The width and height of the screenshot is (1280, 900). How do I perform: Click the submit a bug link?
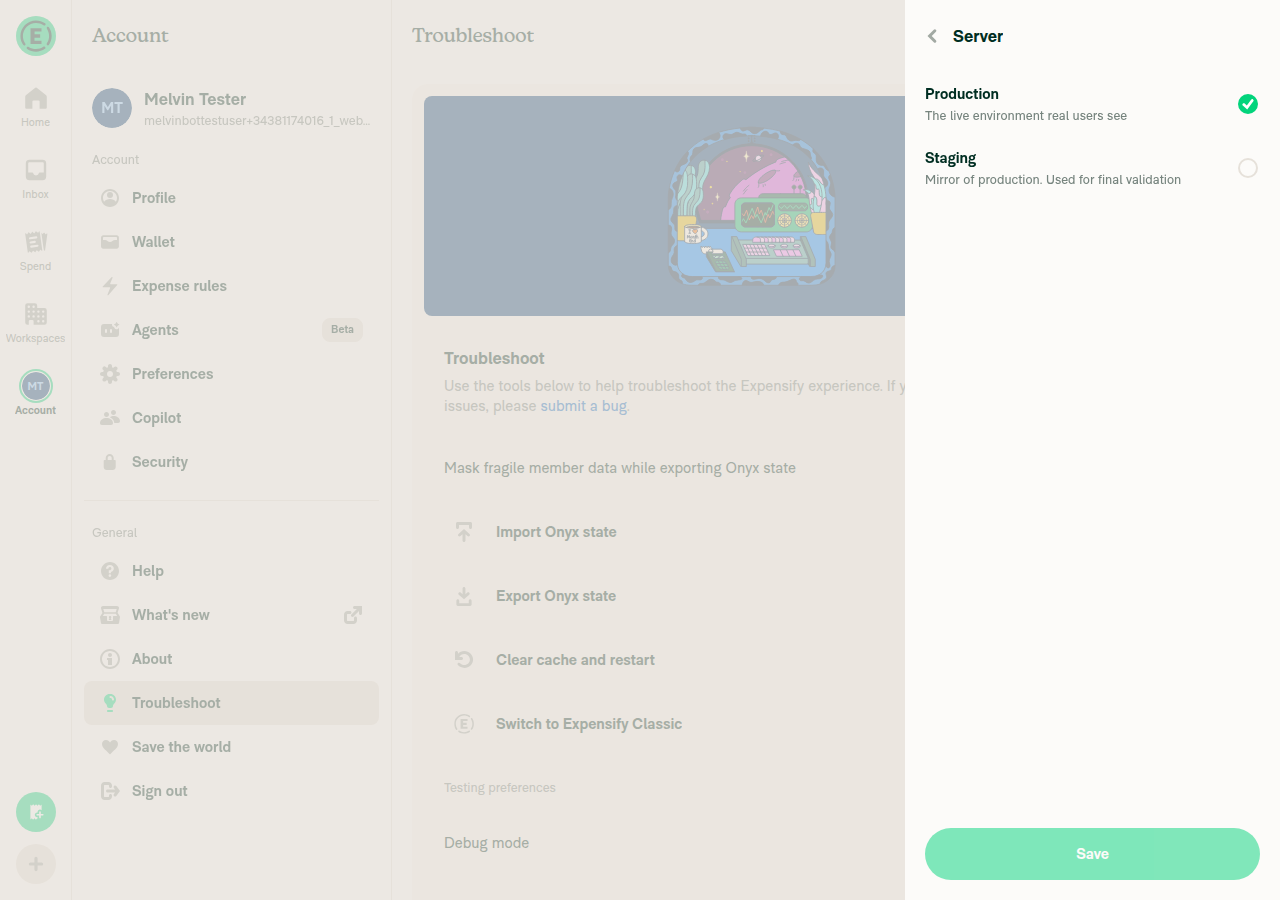click(x=584, y=406)
